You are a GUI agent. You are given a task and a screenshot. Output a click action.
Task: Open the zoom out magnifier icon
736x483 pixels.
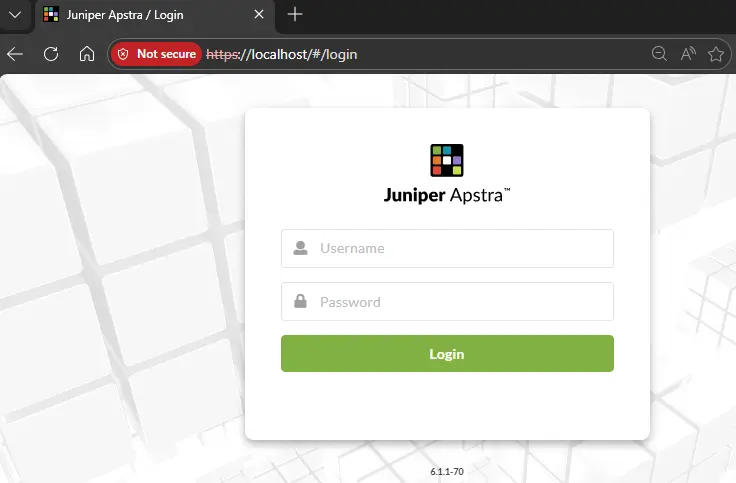tap(659, 54)
